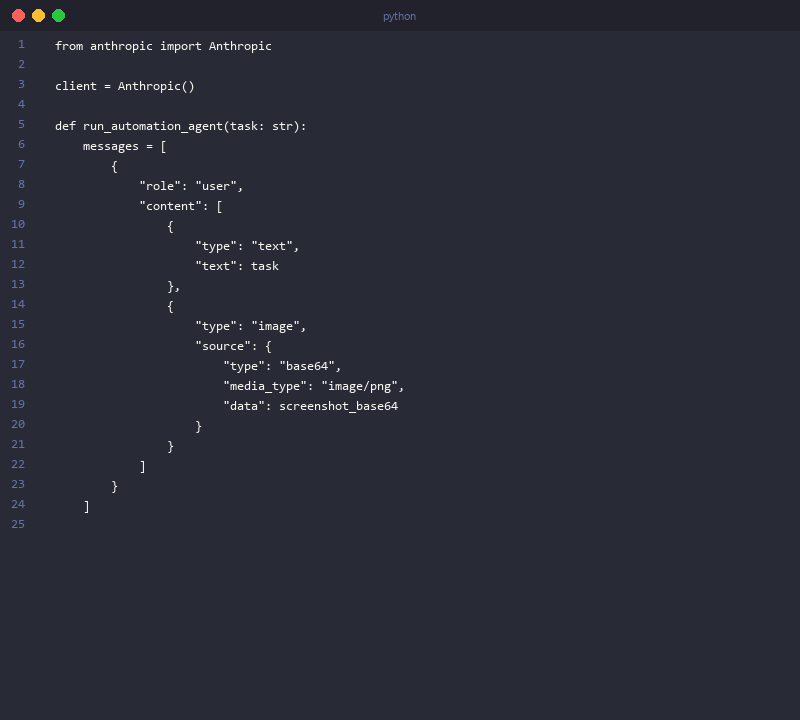Click the "from" keyword on line 1

(x=69, y=46)
